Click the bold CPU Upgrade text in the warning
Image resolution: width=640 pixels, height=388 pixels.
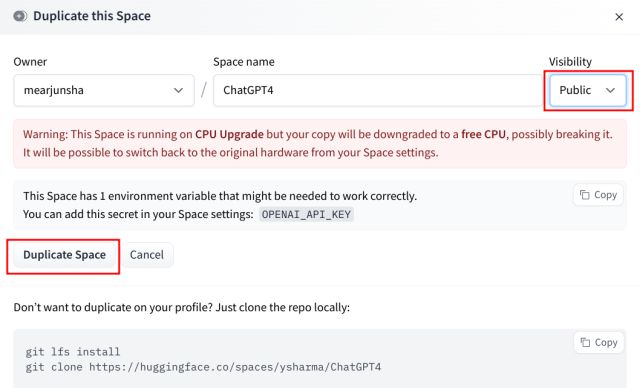(x=229, y=134)
